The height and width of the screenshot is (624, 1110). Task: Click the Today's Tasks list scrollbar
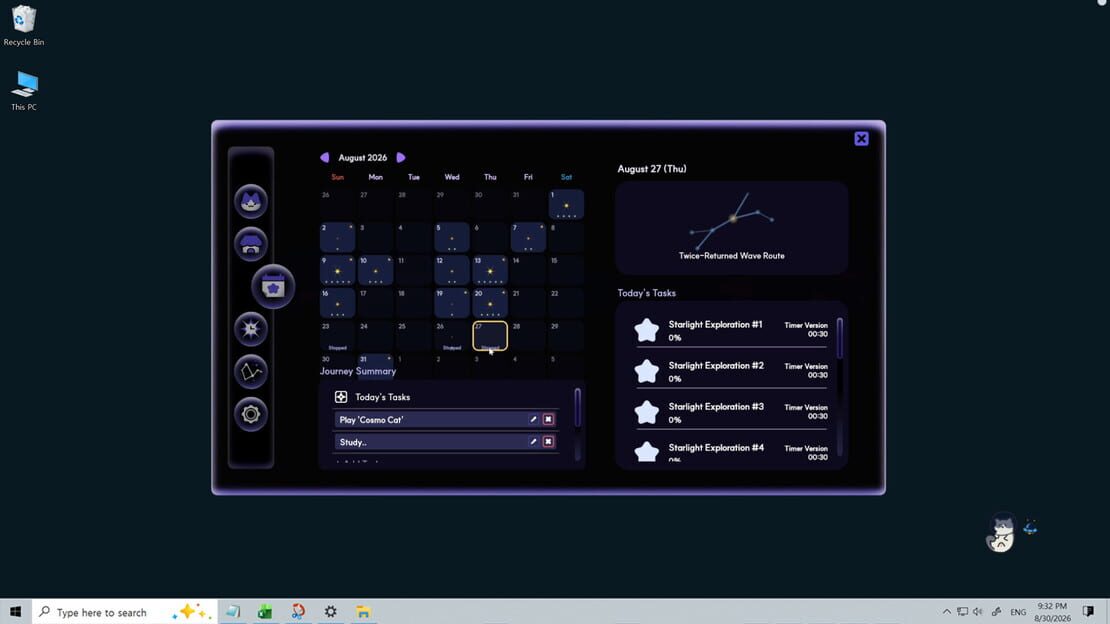[840, 338]
